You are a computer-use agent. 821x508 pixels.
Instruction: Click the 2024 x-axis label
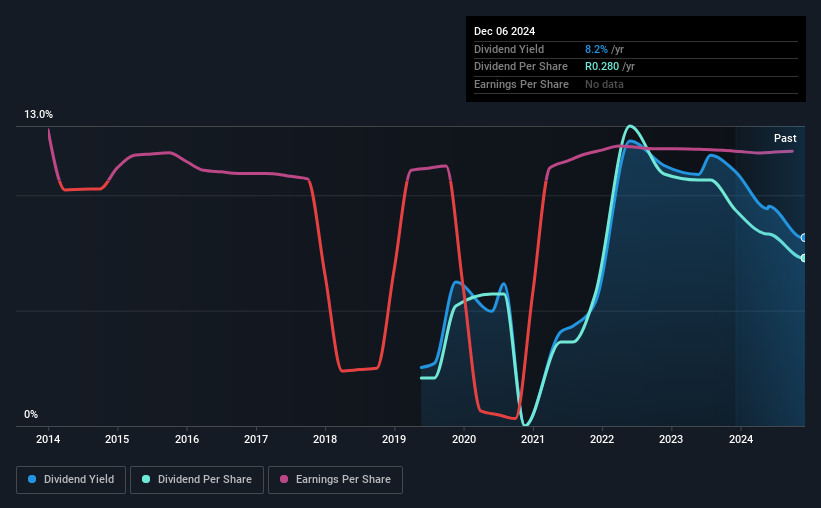coord(741,439)
